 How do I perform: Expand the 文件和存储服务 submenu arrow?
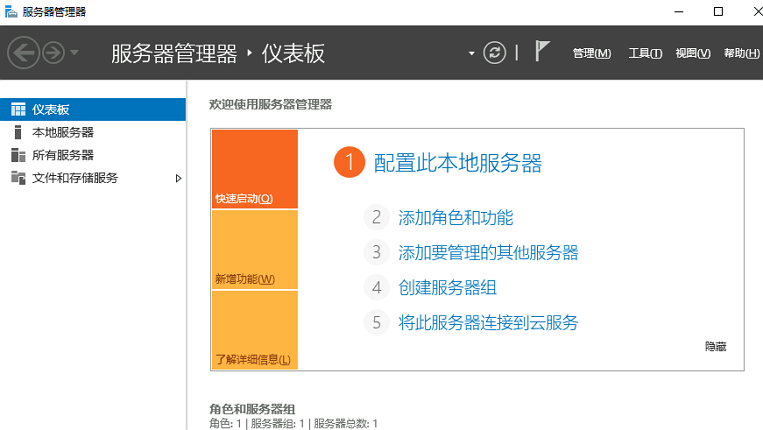(x=178, y=178)
